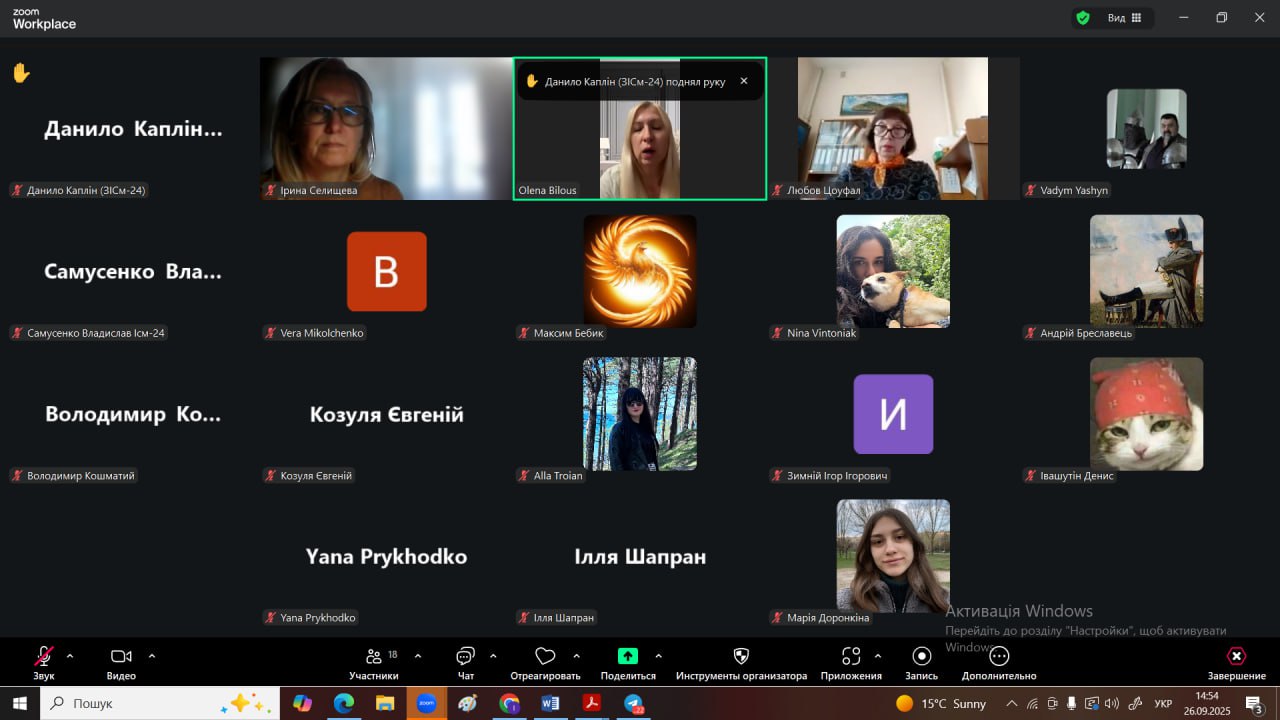This screenshot has height=720, width=1280.
Task: Turn on the video camera
Action: [x=121, y=657]
